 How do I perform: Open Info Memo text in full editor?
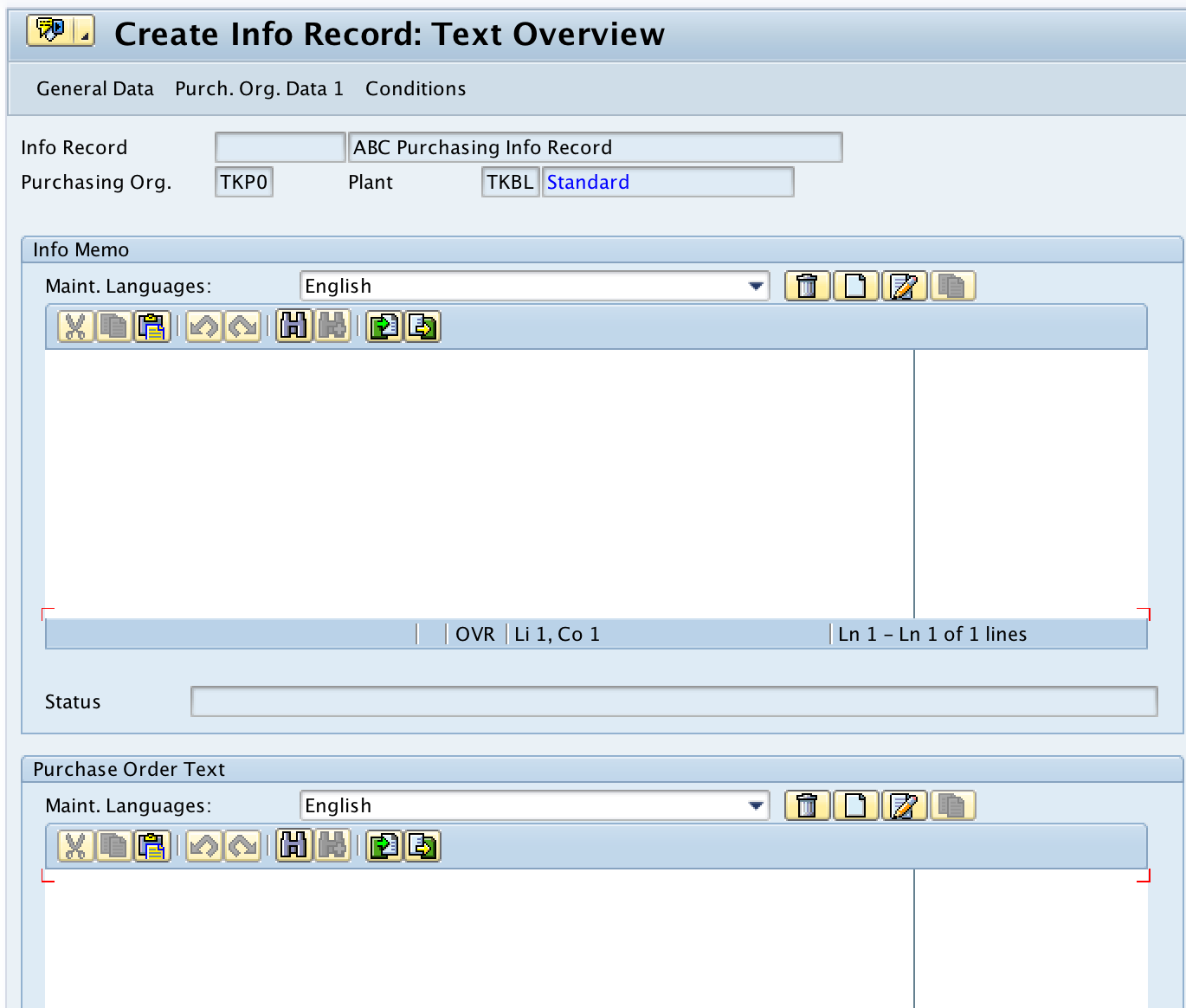[x=904, y=286]
